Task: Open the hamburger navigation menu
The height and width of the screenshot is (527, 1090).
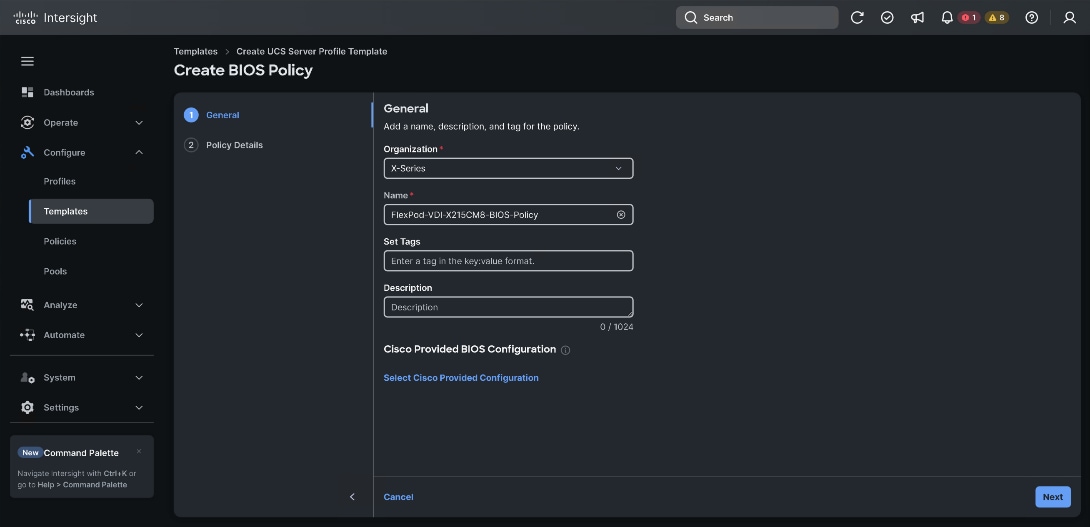Action: point(27,61)
